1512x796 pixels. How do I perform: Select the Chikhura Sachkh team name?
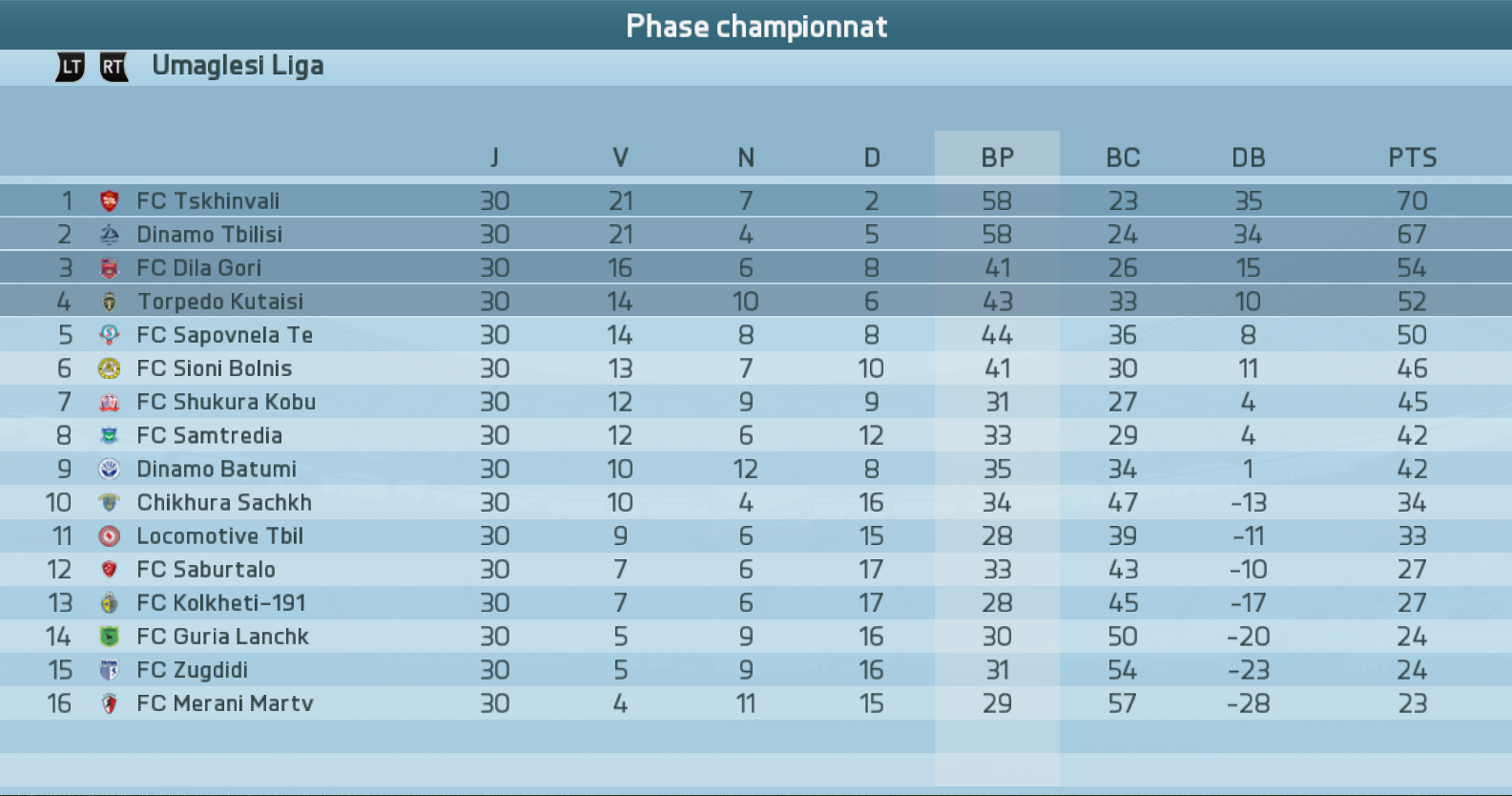[224, 503]
